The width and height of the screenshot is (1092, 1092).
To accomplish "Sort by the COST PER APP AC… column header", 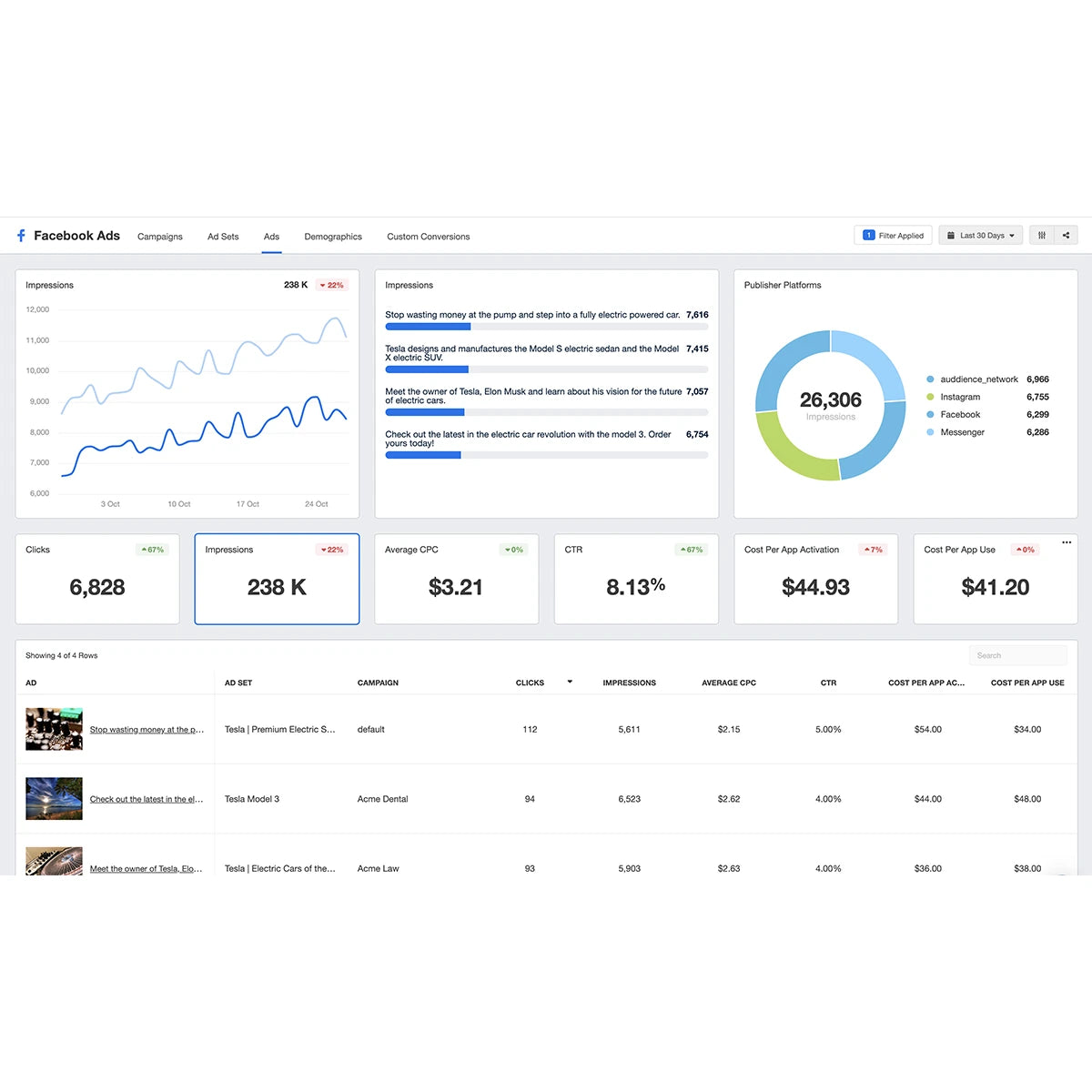I will click(x=926, y=682).
